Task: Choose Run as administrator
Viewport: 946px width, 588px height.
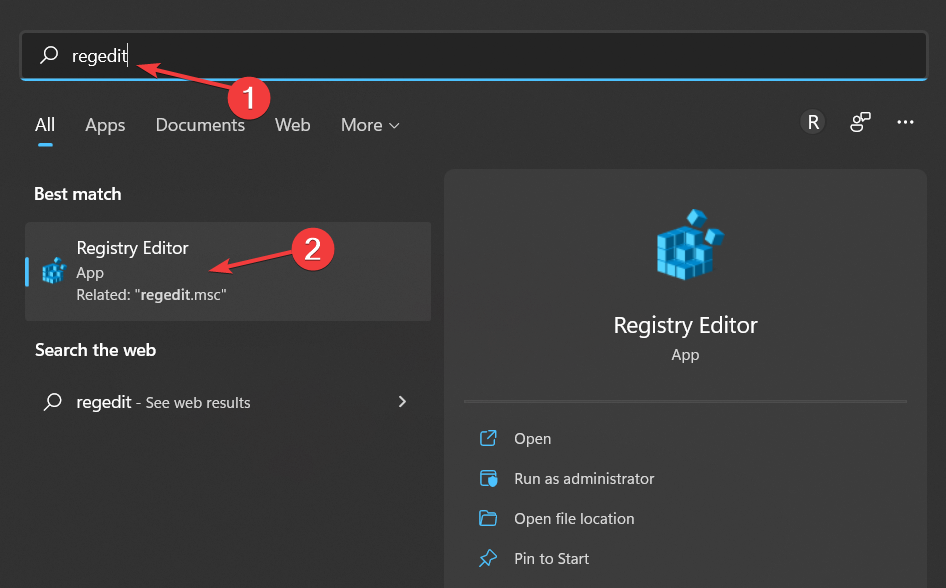Action: click(x=584, y=479)
